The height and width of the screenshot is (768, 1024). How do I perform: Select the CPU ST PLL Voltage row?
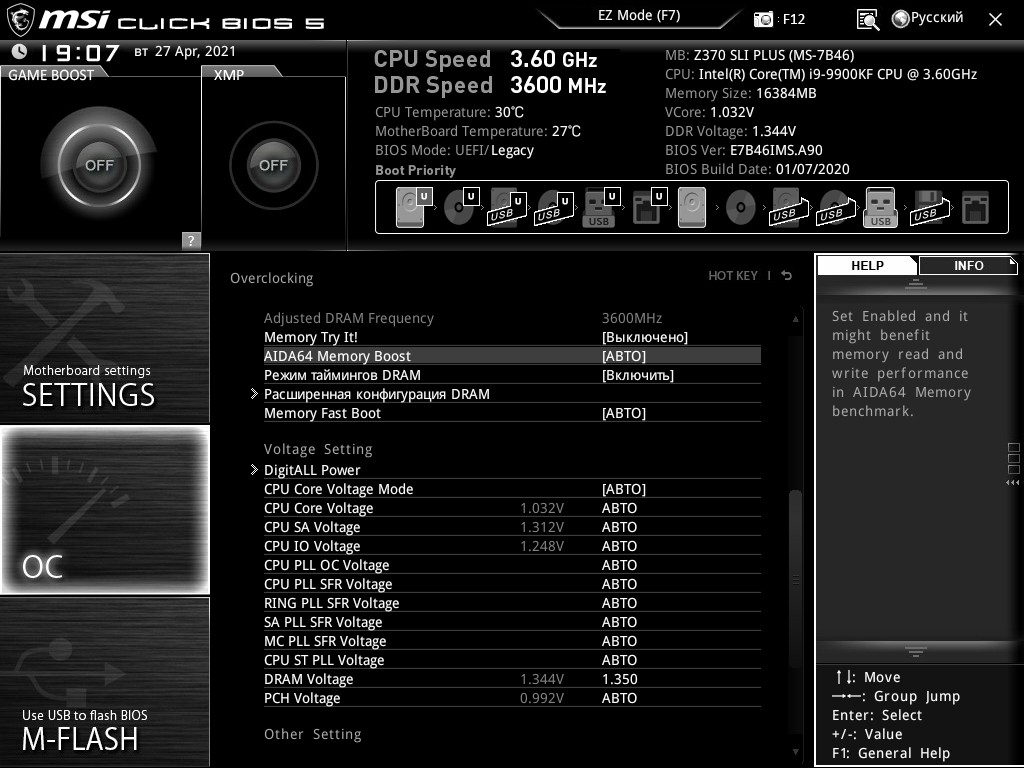point(512,659)
